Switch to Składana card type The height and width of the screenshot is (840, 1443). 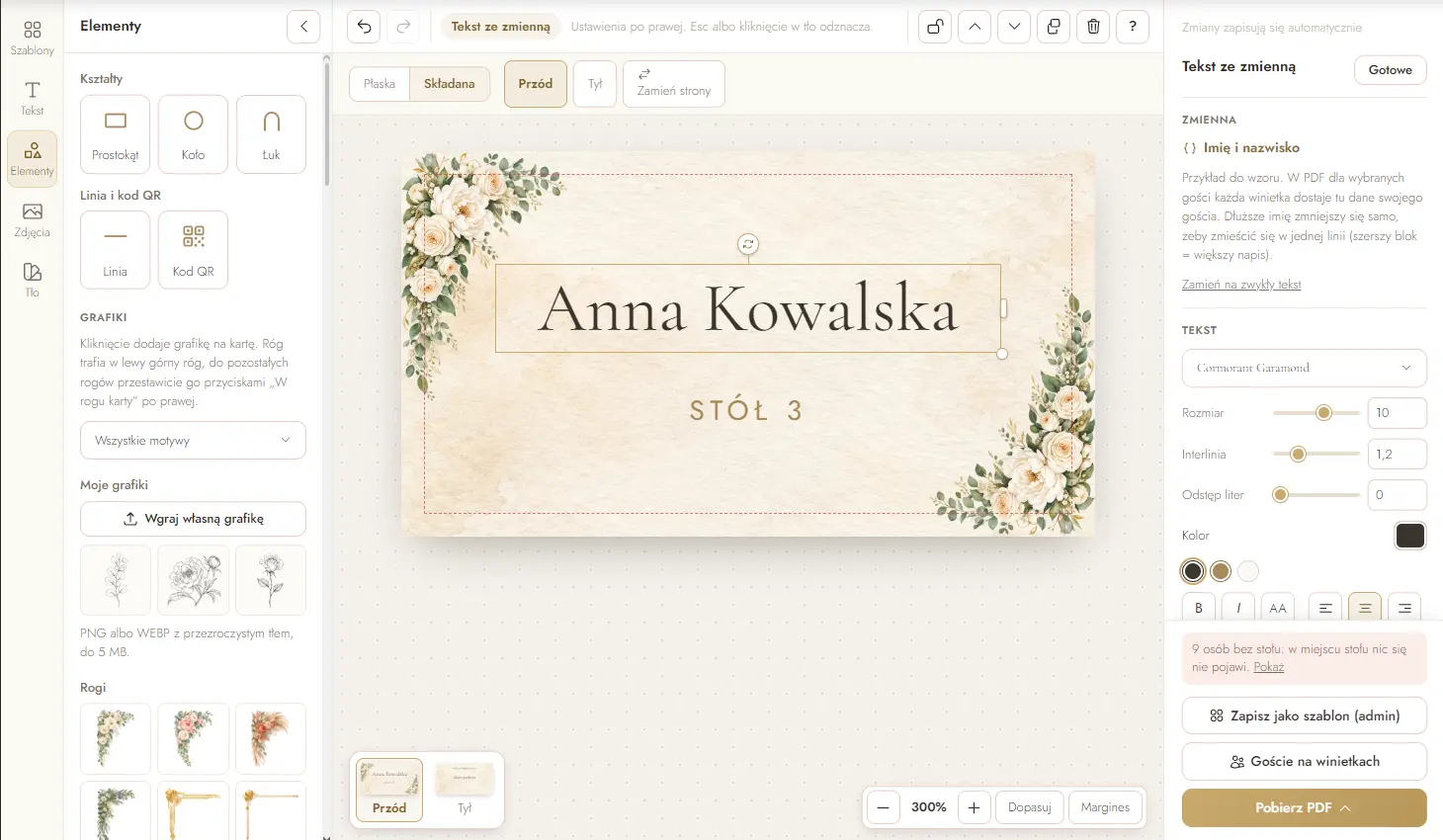point(450,84)
